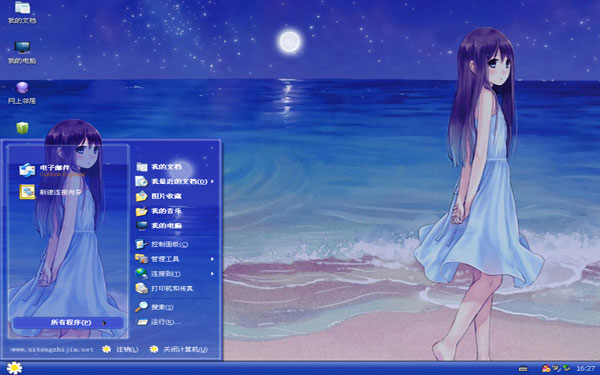Expand 我最近的文档(D) submenu arrow
Screen dimensions: 600x375
pyautogui.click(x=212, y=181)
